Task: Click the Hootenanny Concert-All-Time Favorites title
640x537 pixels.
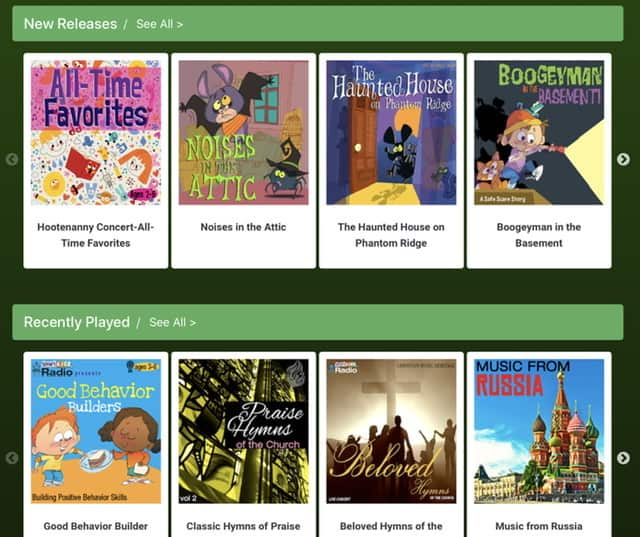Action: coord(96,235)
